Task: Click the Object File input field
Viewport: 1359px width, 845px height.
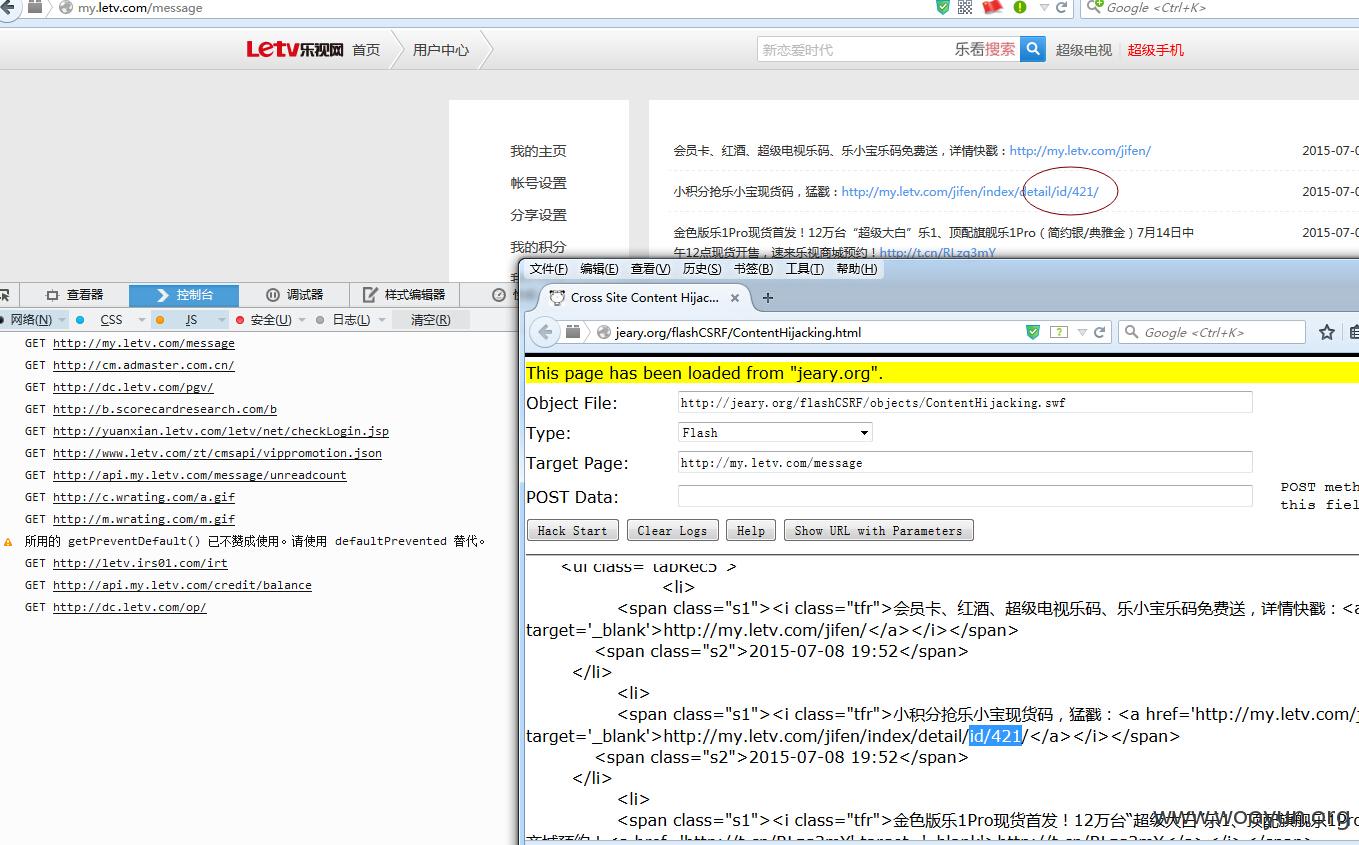Action: 965,402
